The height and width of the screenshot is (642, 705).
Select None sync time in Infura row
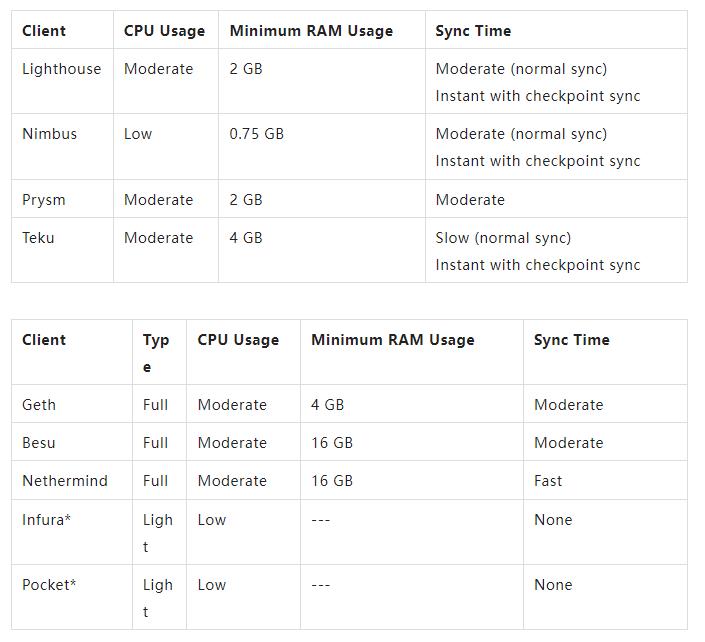[x=553, y=520]
